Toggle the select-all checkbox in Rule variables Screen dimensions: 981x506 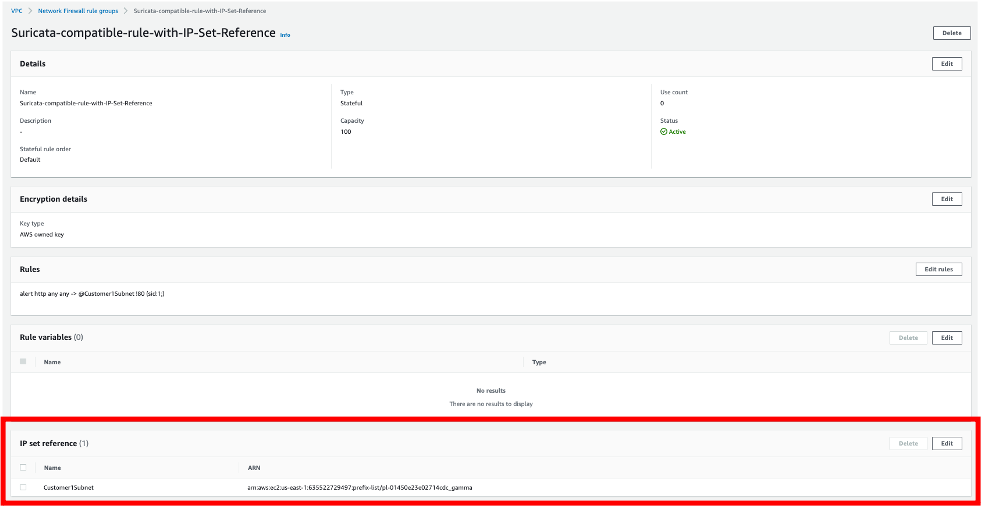click(x=23, y=362)
